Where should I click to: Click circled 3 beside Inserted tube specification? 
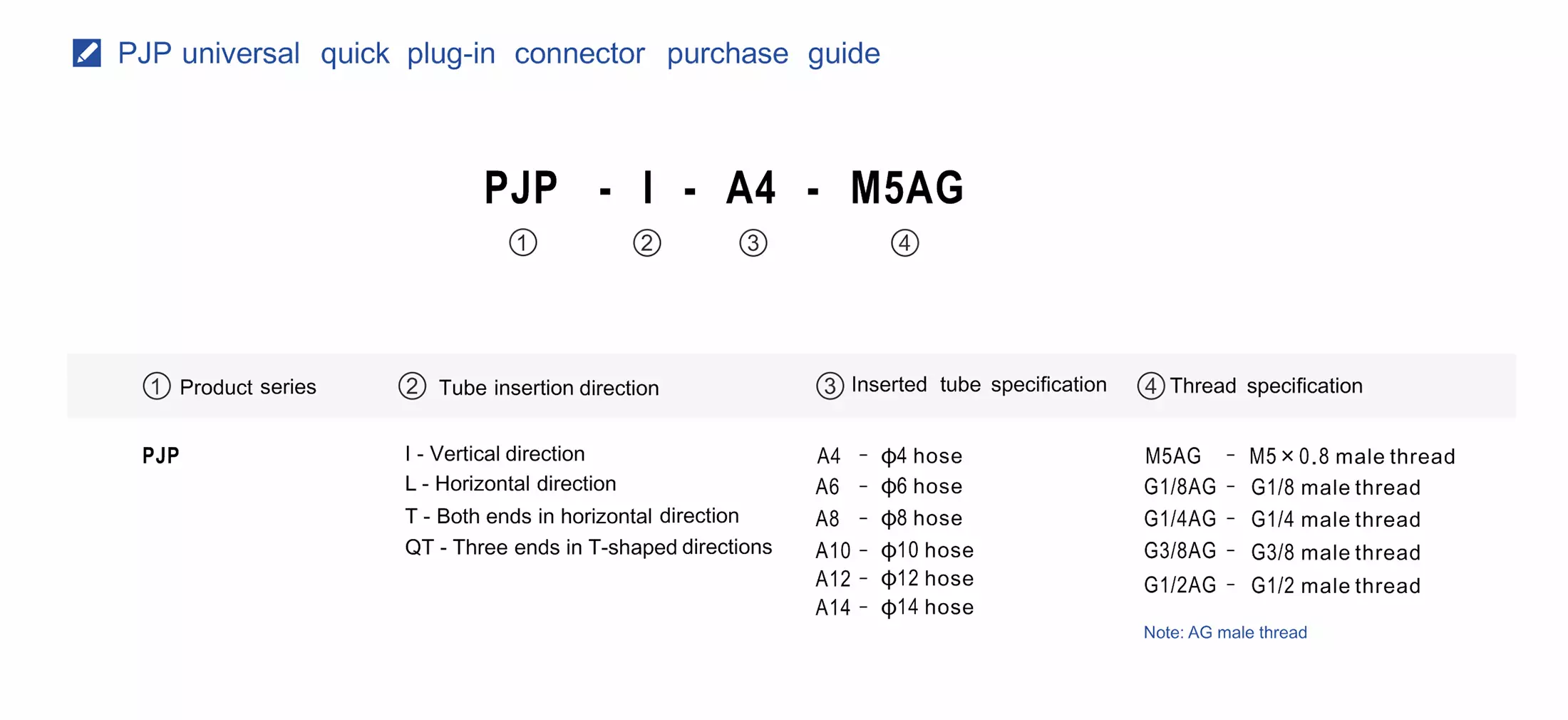tap(830, 386)
